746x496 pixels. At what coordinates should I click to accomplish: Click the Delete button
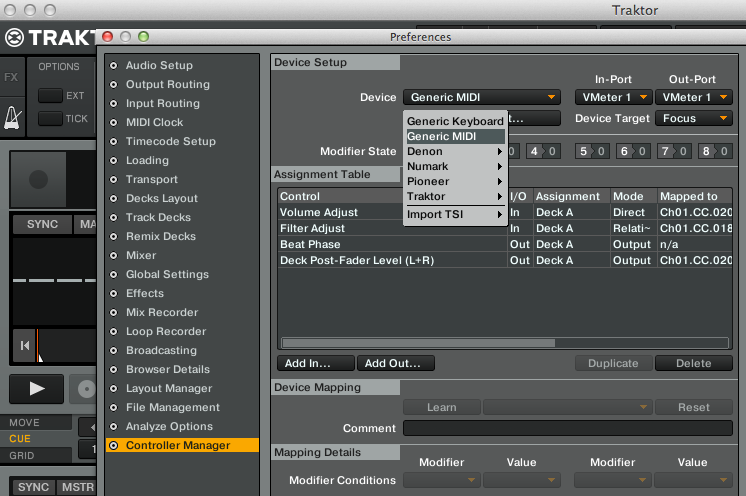pyautogui.click(x=694, y=363)
